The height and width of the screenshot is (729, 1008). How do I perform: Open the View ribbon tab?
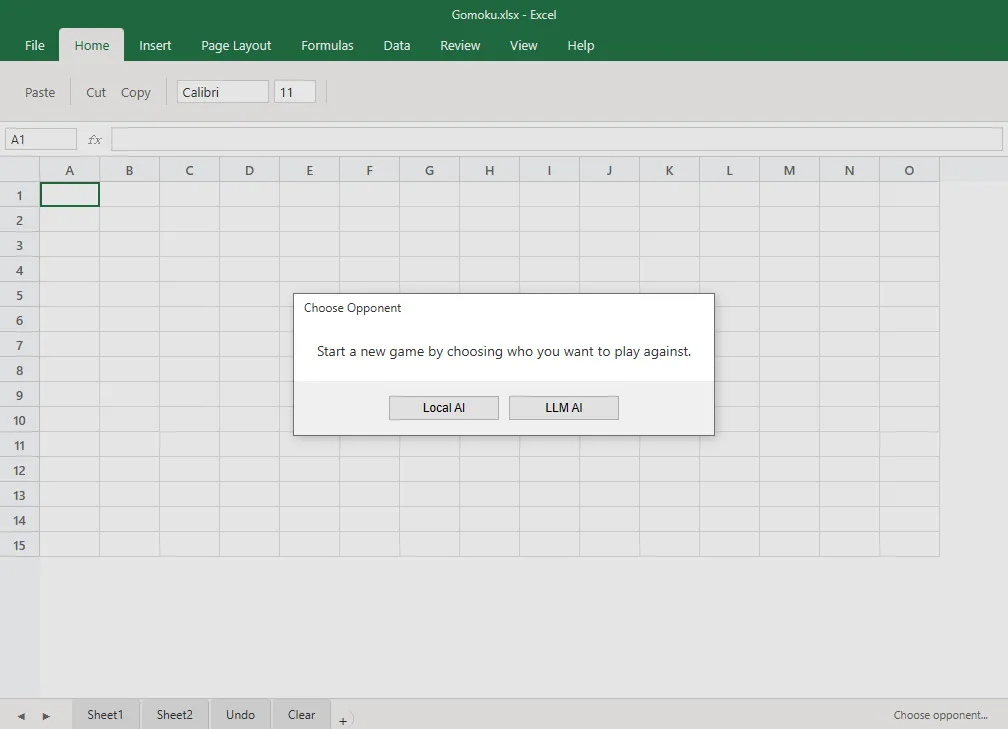tap(523, 46)
